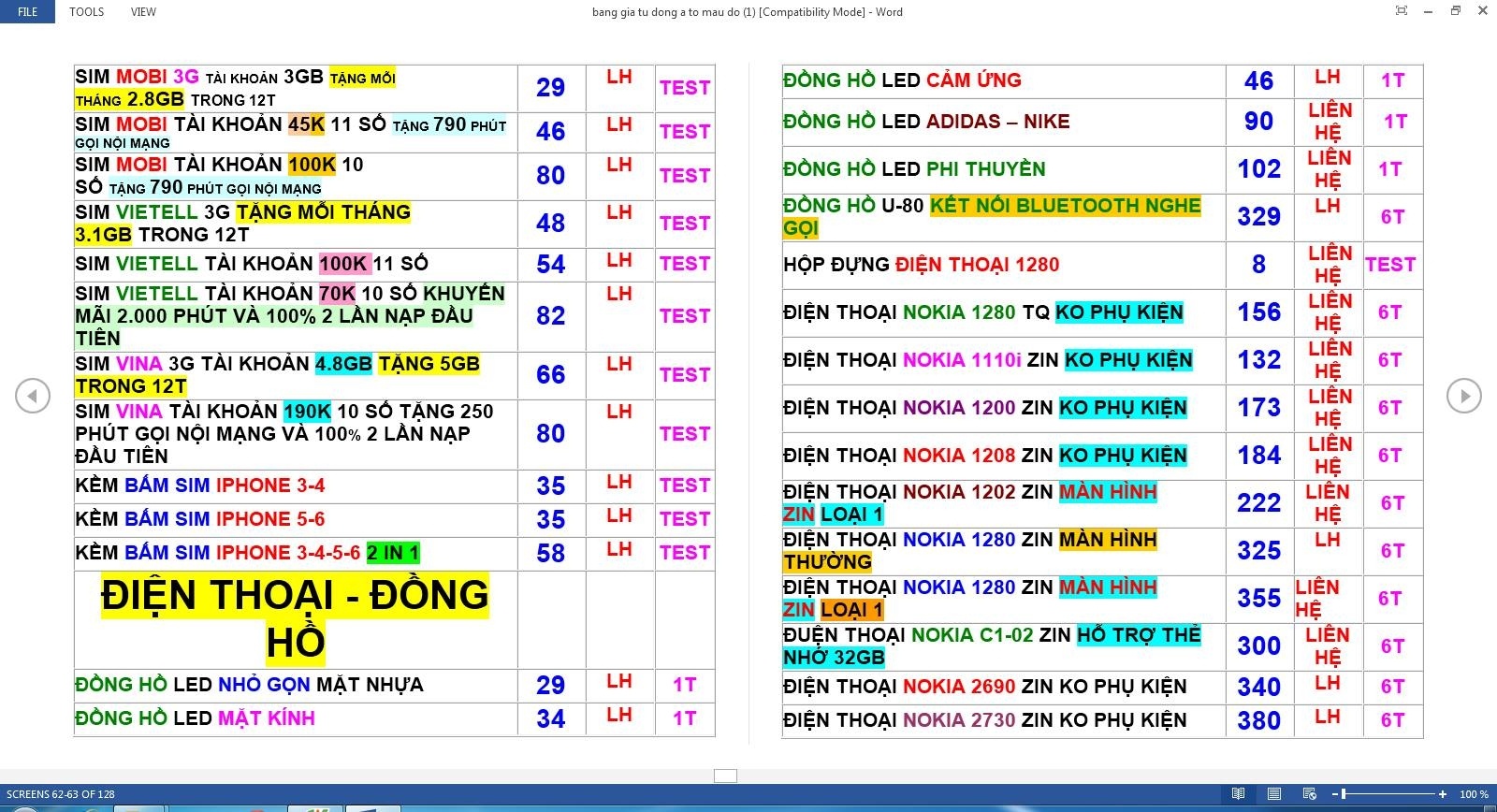
Task: Go to next screen with right arrow
Action: coord(1463,396)
